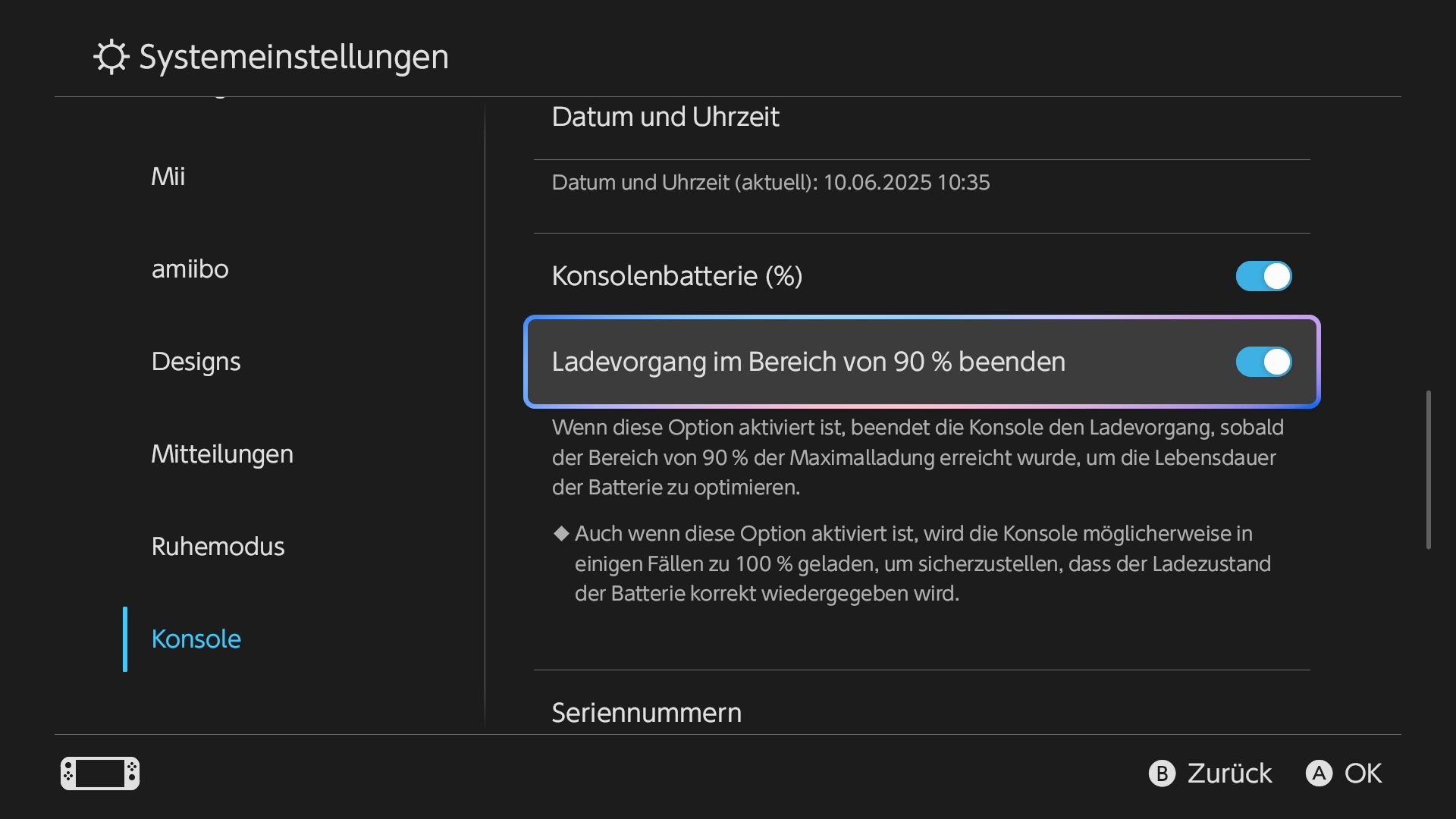Go to Mitteilungen settings
Screen dimensions: 1456x819
pyautogui.click(x=222, y=453)
